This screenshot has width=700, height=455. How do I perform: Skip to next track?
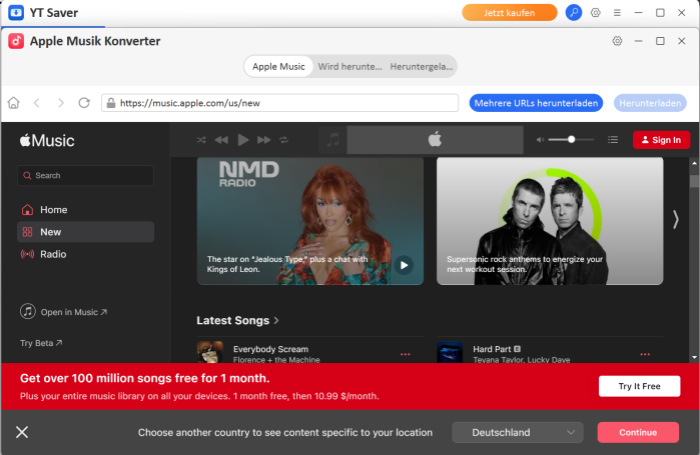pos(264,140)
